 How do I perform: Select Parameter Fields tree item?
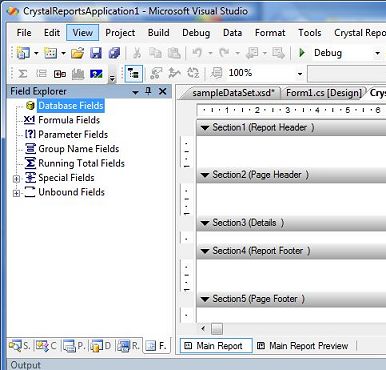click(x=73, y=134)
